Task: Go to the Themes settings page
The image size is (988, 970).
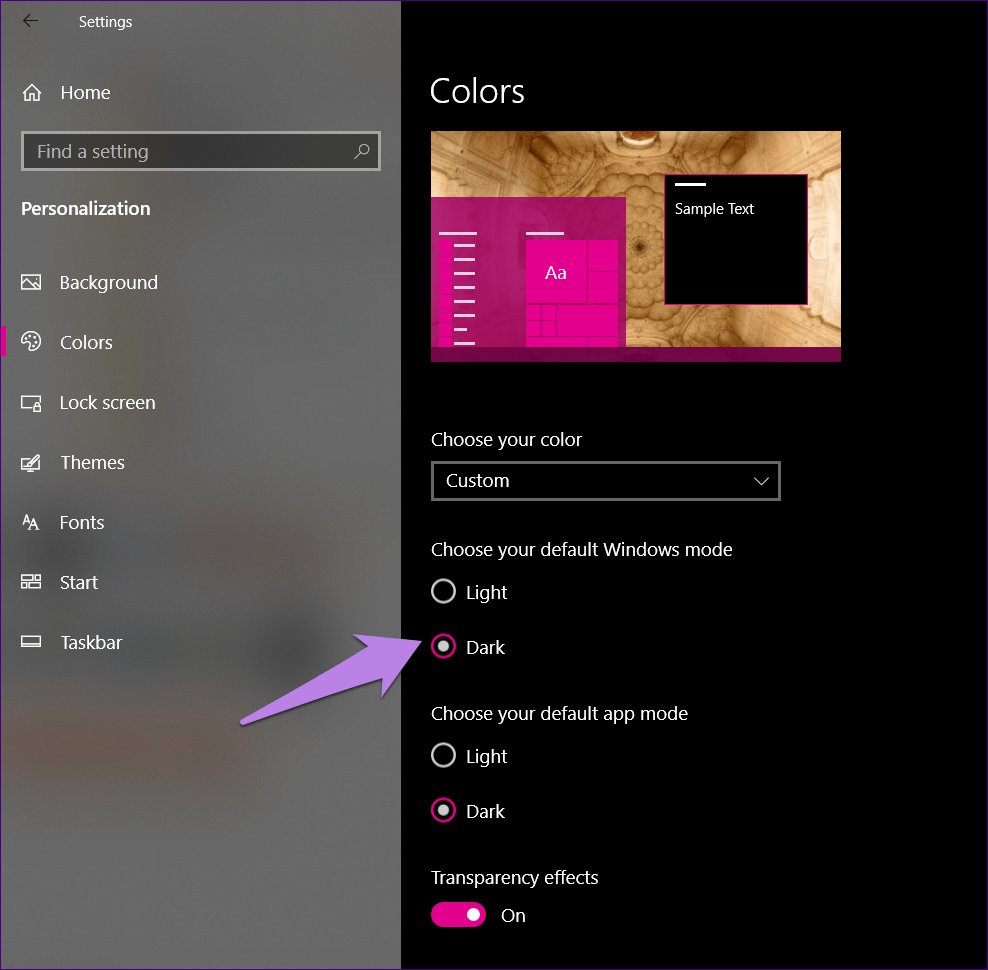Action: click(x=92, y=463)
